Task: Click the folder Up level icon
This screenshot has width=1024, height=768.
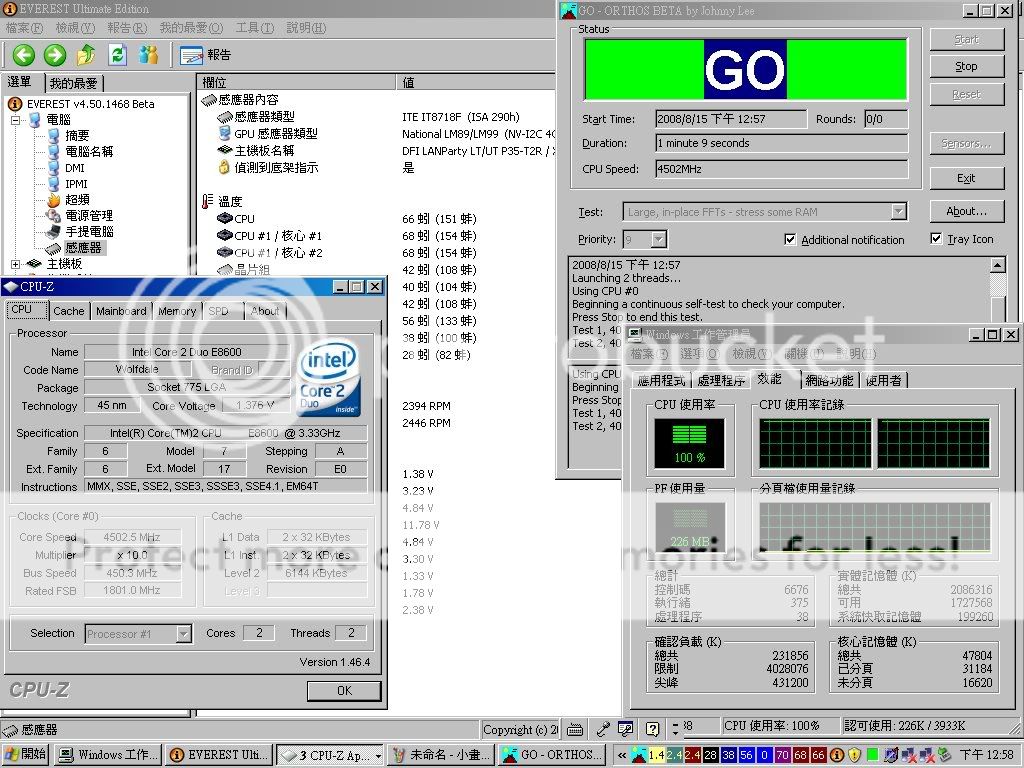Action: coord(87,55)
